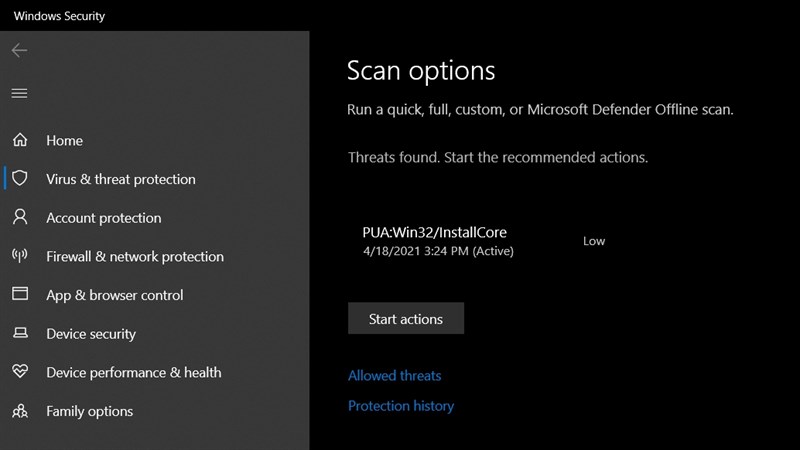
Task: Click 'Threats found. Start the recommended actions.' text
Action: pos(498,157)
